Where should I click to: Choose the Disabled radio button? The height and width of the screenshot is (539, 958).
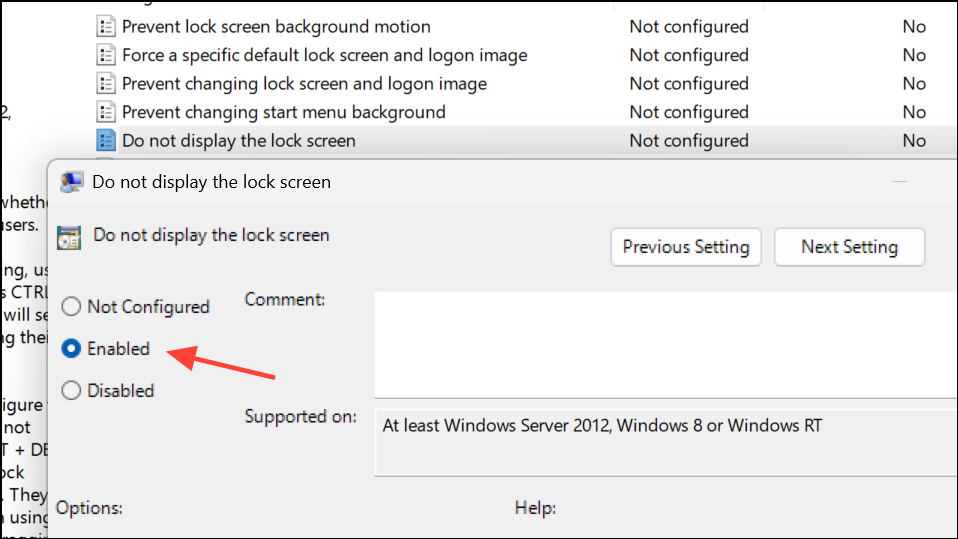[71, 390]
